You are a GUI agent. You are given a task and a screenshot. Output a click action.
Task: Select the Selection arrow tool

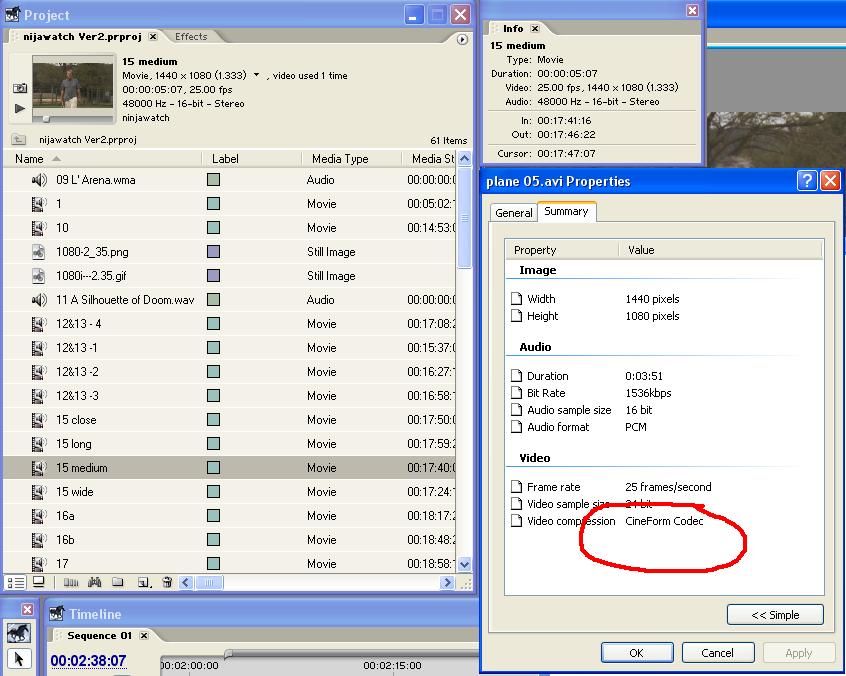tap(18, 659)
